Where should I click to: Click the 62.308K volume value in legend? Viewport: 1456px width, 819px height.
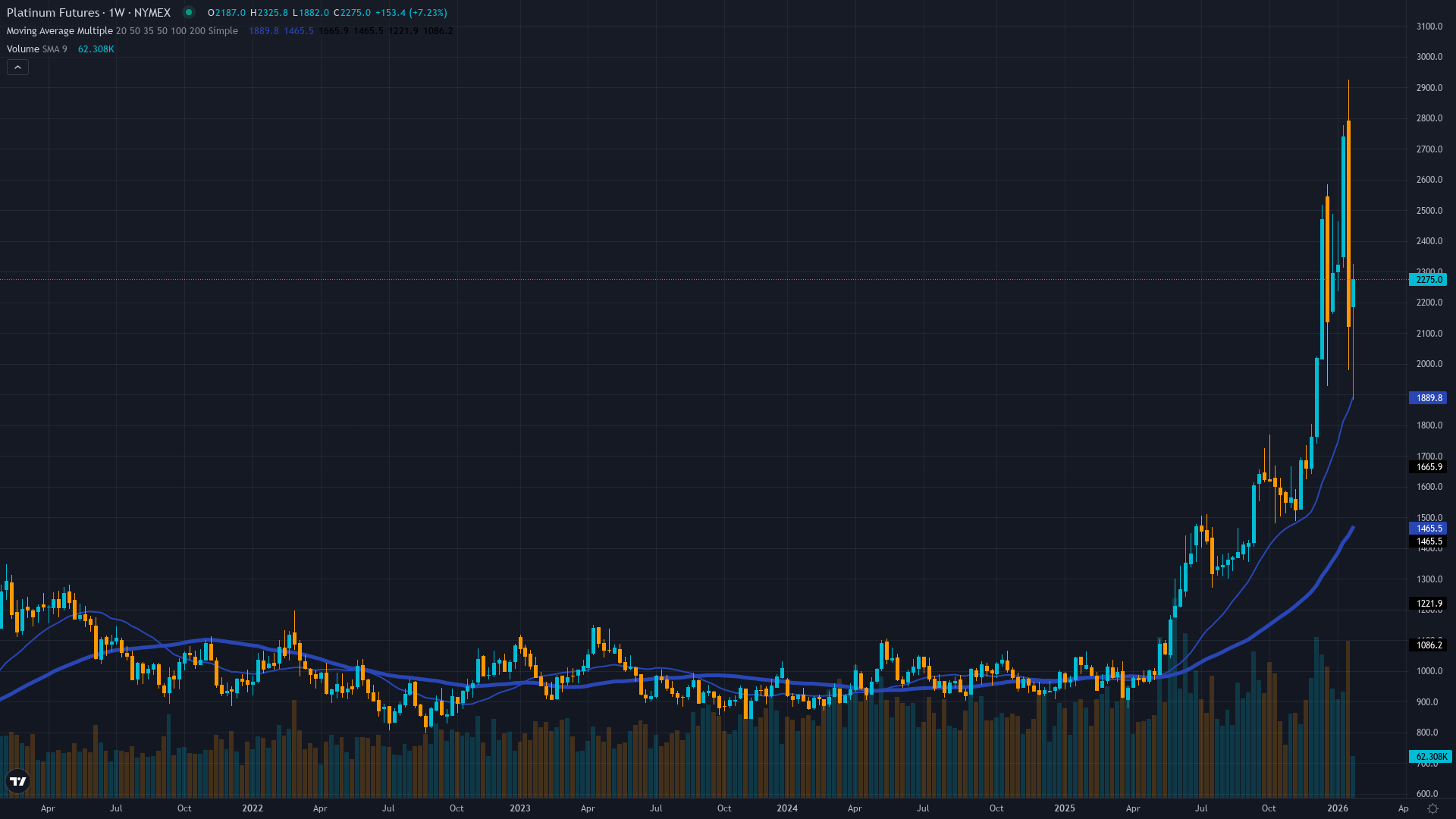[x=96, y=49]
